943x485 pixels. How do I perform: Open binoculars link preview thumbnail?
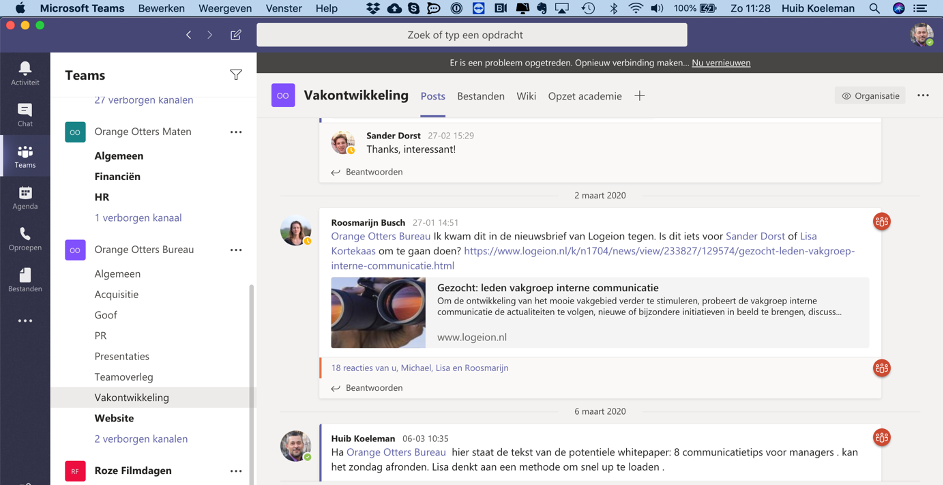(378, 312)
